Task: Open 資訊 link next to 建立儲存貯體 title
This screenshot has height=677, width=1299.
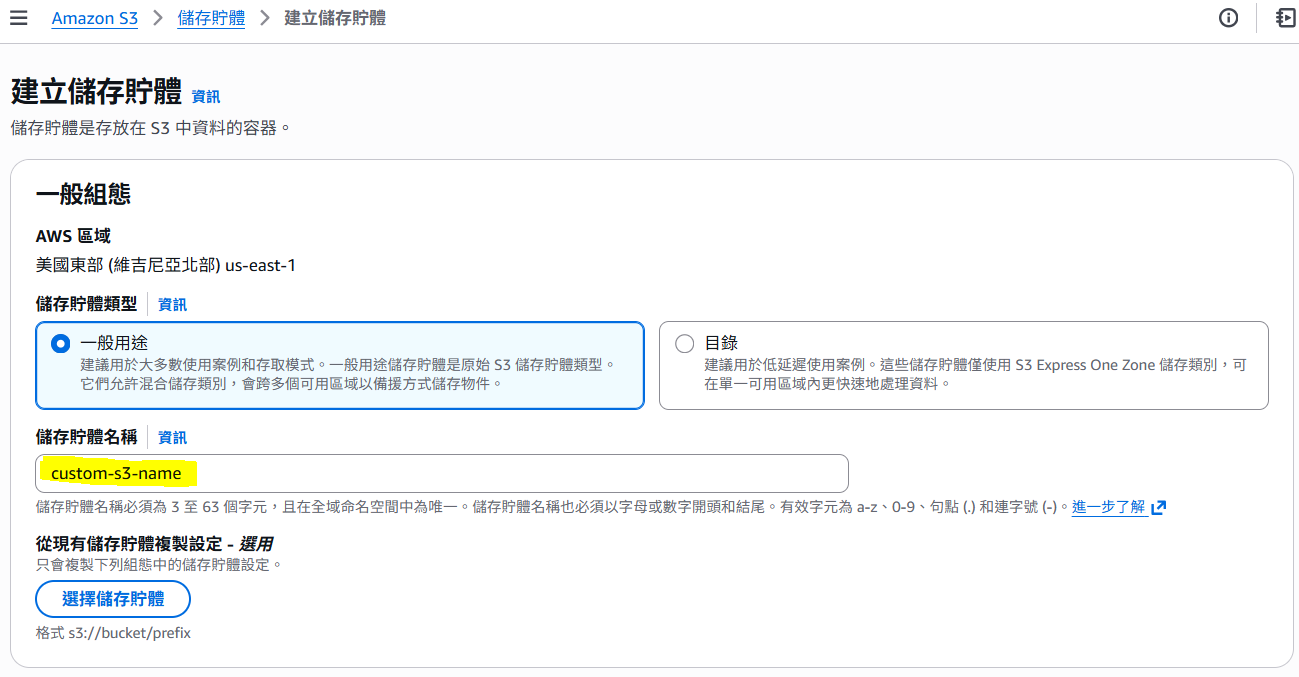Action: pyautogui.click(x=206, y=97)
